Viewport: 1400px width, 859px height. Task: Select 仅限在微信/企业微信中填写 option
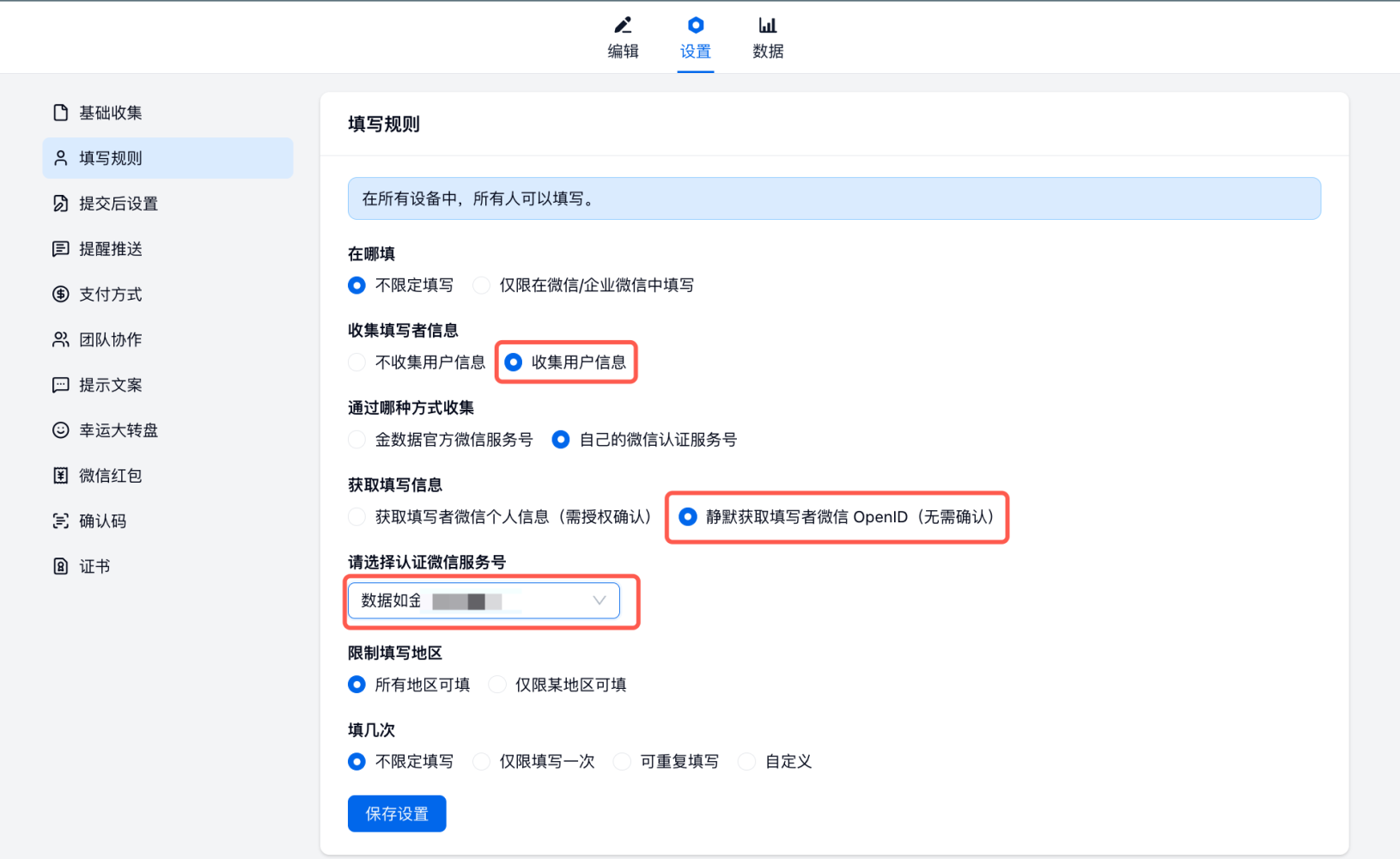482,285
